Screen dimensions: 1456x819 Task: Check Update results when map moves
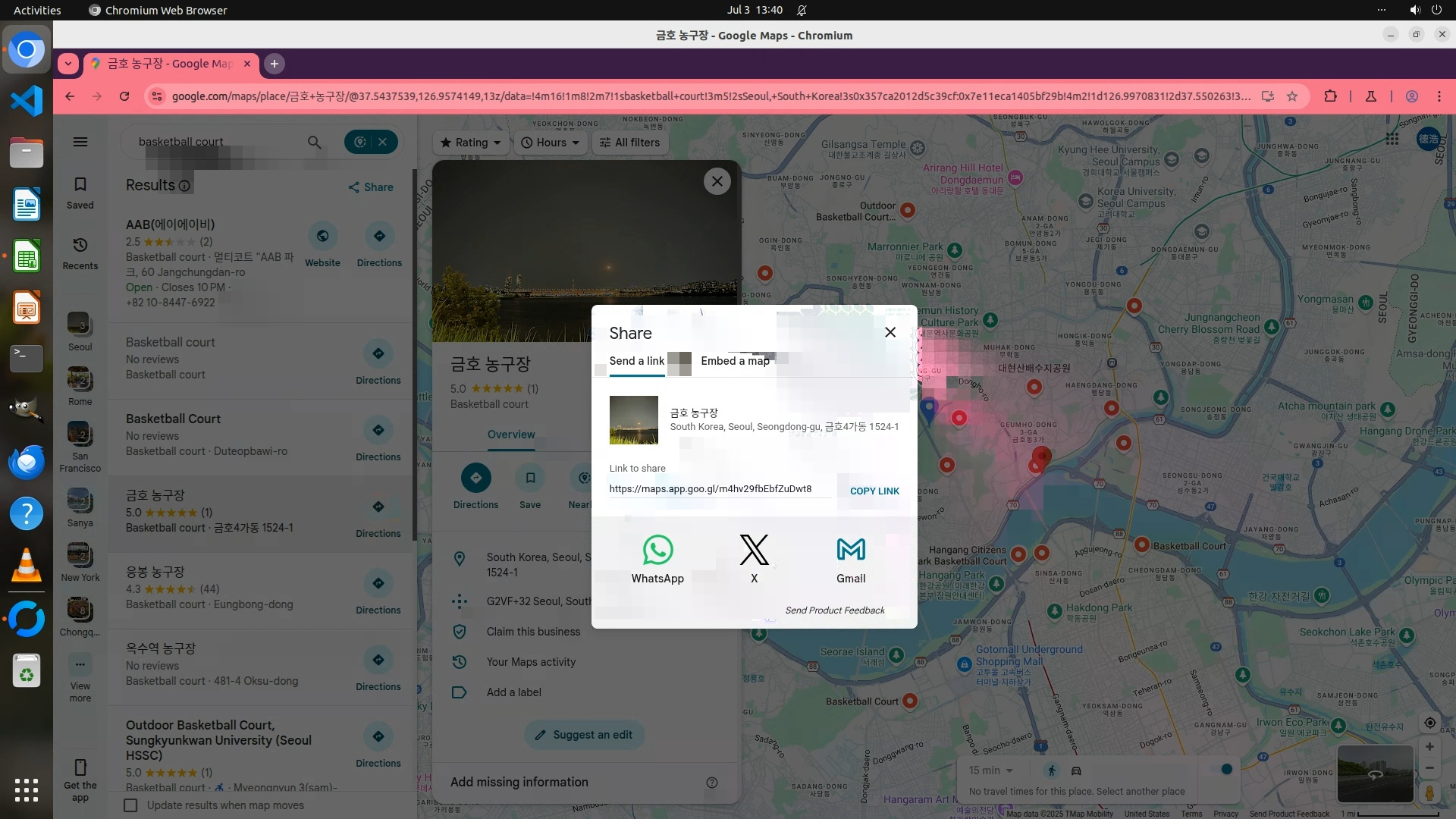tap(130, 805)
